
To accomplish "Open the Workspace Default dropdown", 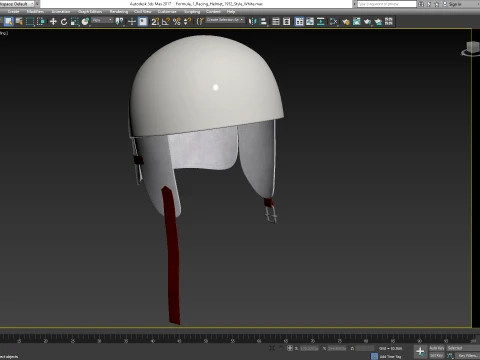I will (x=17, y=4).
